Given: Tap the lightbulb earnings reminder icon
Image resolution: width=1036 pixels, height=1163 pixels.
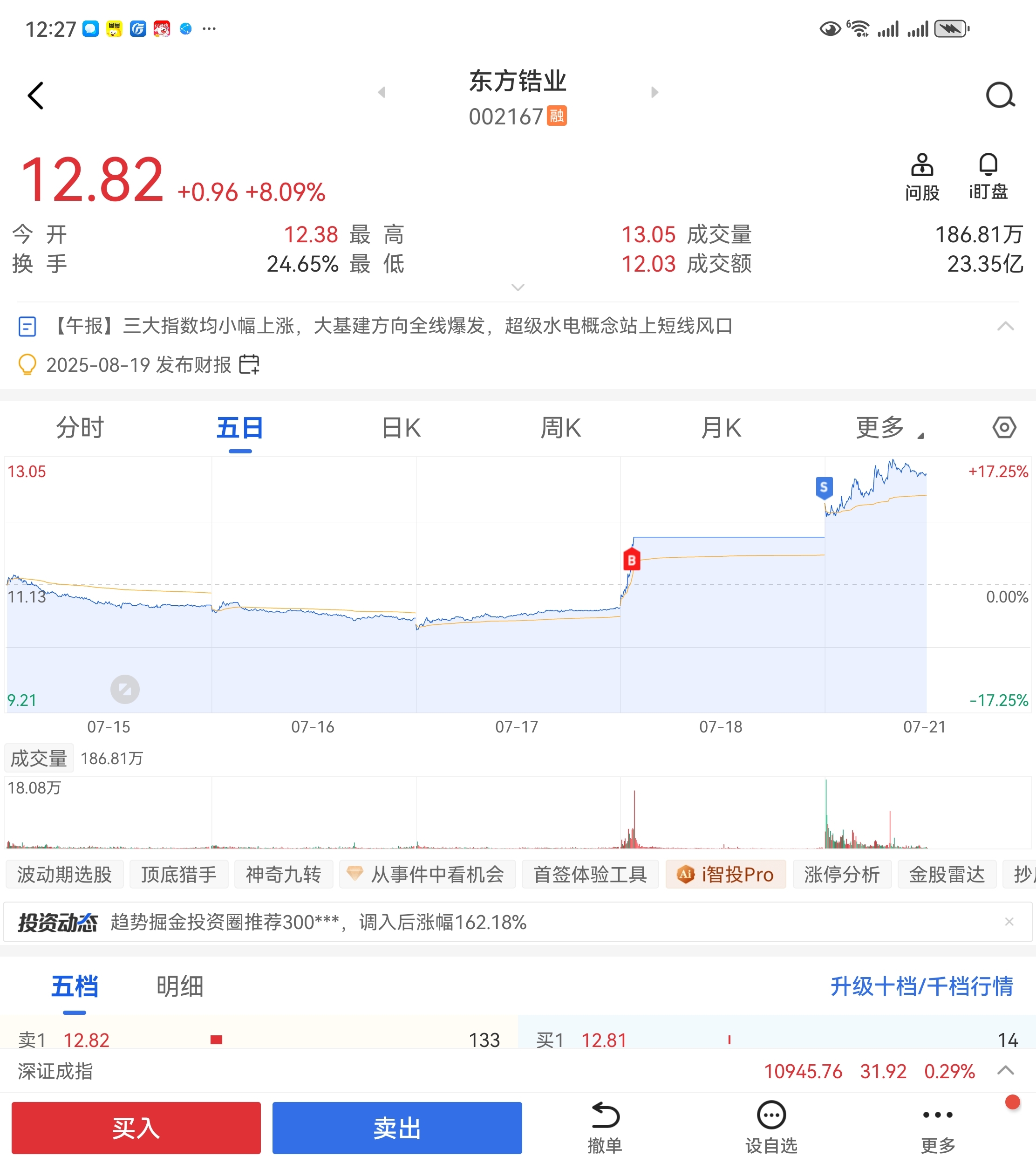Looking at the screenshot, I should (x=27, y=364).
